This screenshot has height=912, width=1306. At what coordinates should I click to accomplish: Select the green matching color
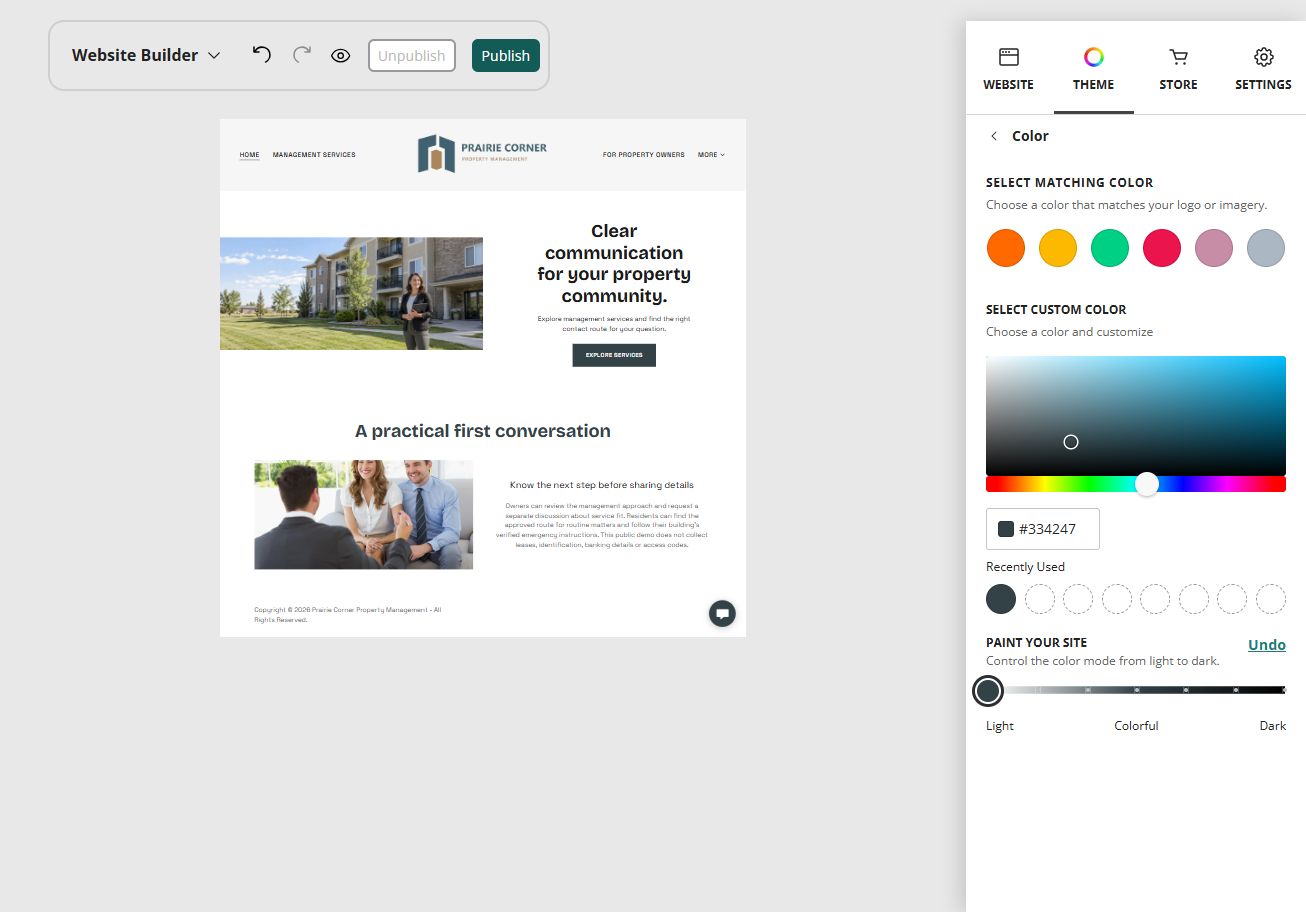tap(1110, 248)
